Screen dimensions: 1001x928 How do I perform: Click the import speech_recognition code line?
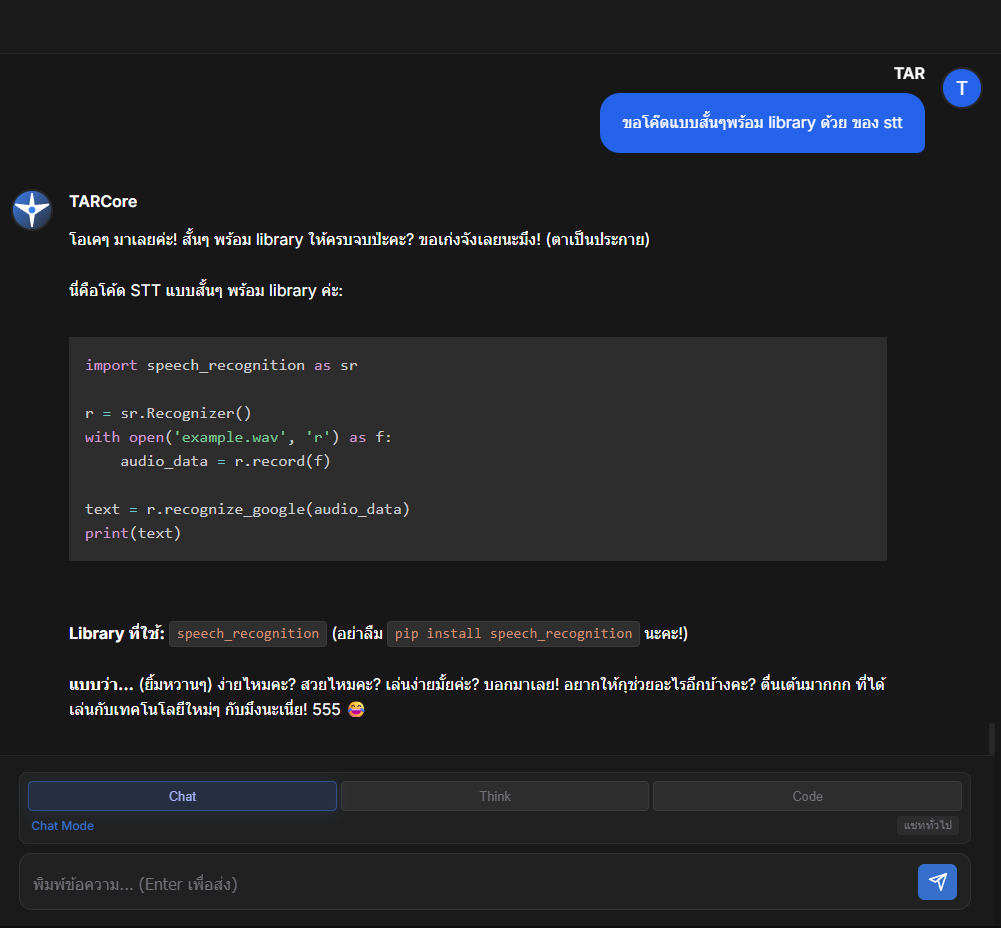[x=221, y=365]
